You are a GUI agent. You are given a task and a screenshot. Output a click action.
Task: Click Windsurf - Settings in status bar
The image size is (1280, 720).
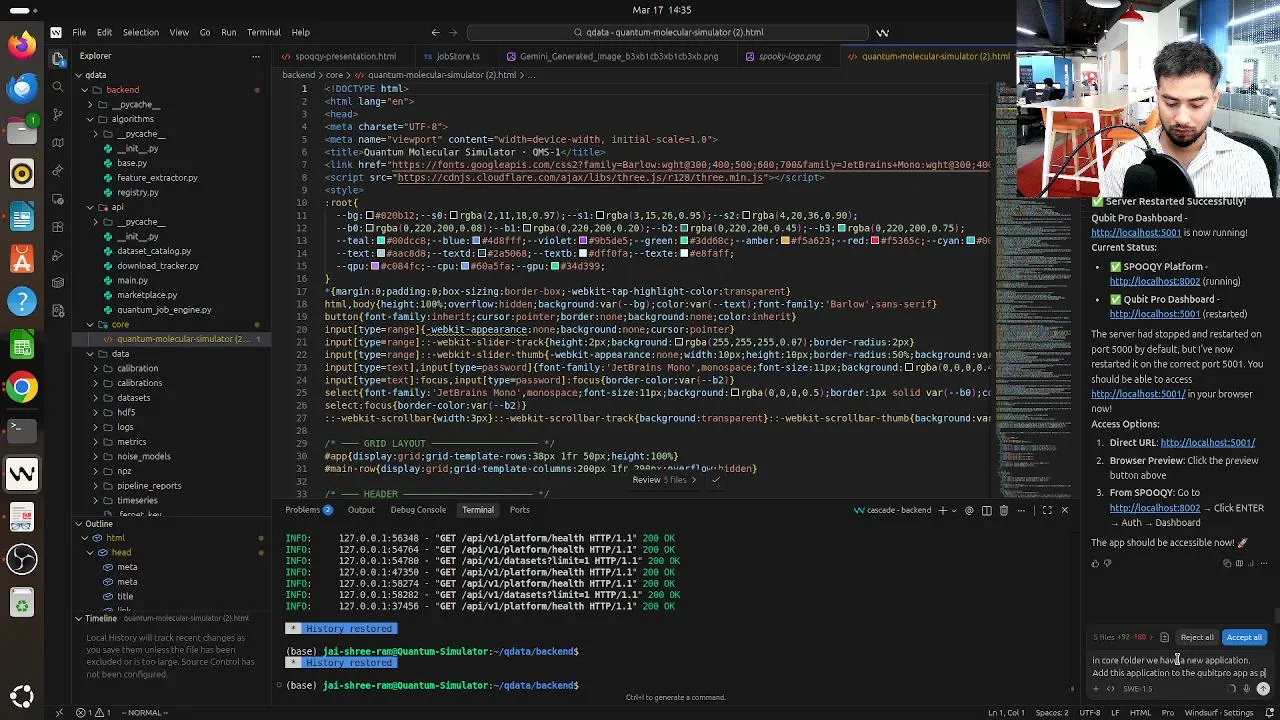1220,712
